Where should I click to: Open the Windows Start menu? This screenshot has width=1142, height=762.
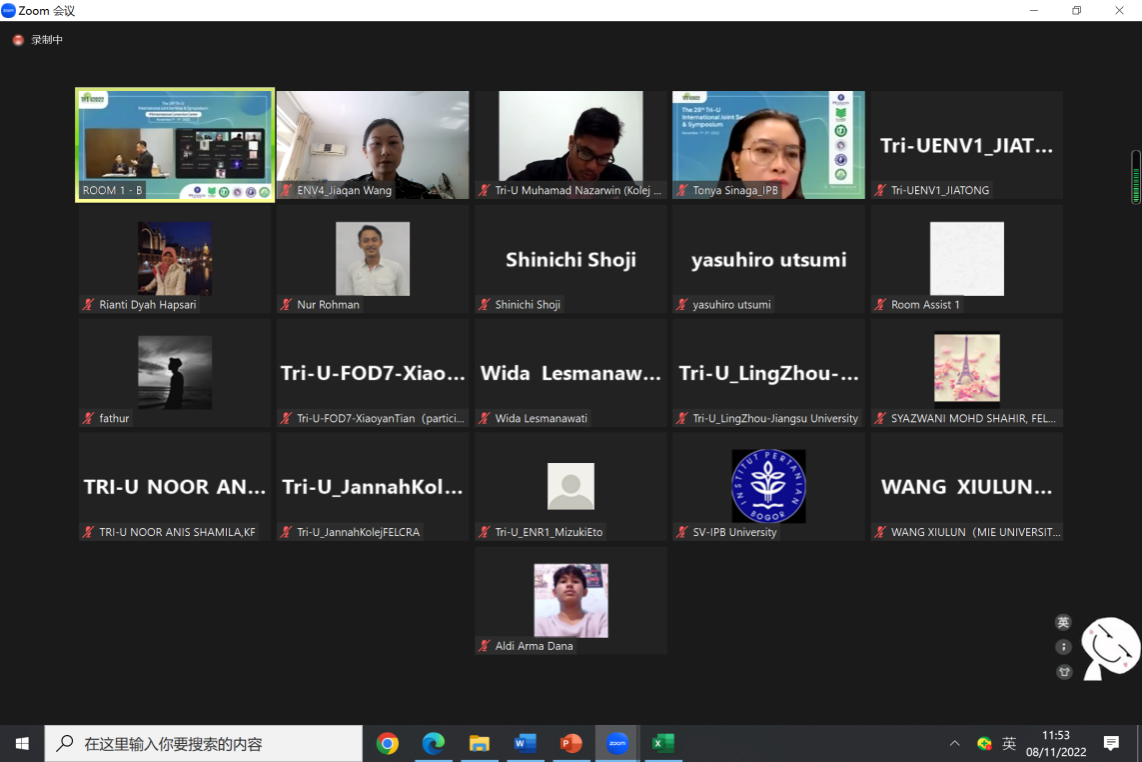(22, 743)
